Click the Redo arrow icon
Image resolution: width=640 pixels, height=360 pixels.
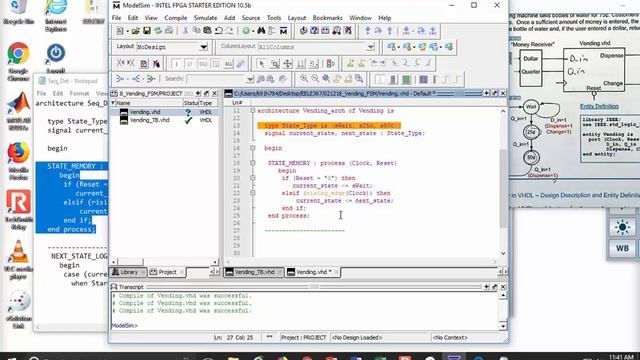229,31
